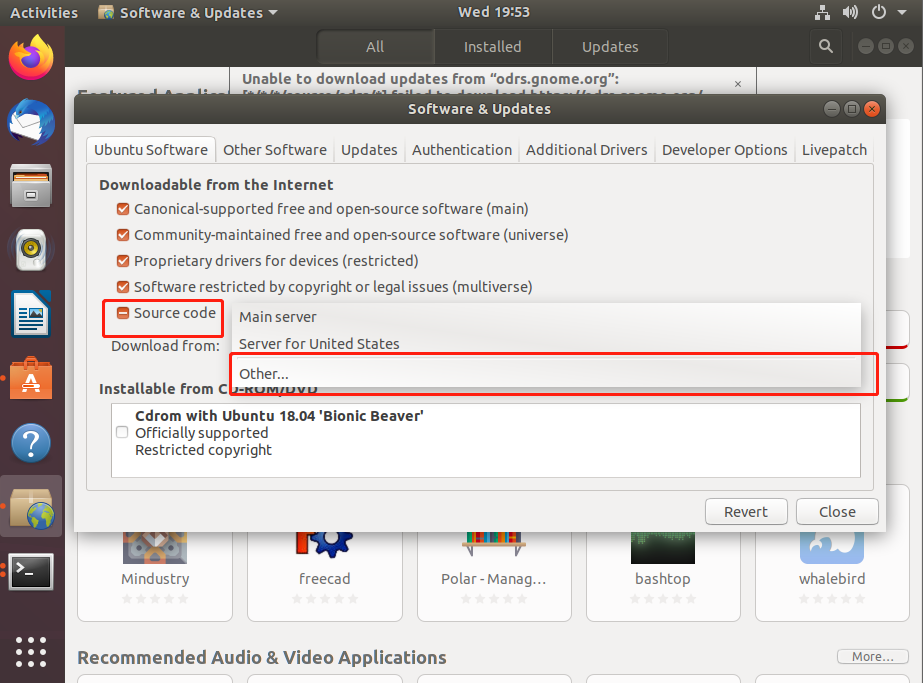Open the network status icon in top bar

pyautogui.click(x=822, y=12)
